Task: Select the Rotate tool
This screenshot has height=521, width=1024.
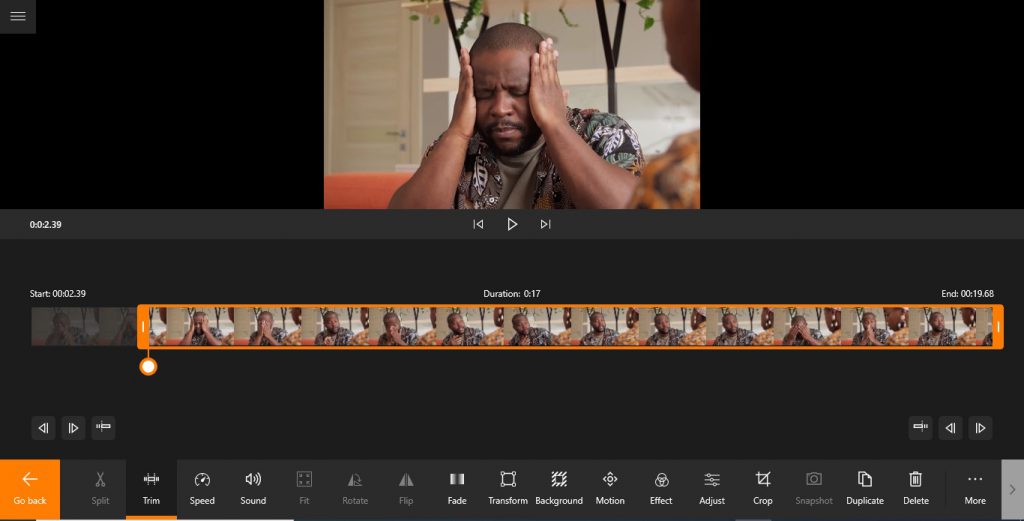Action: coord(355,489)
